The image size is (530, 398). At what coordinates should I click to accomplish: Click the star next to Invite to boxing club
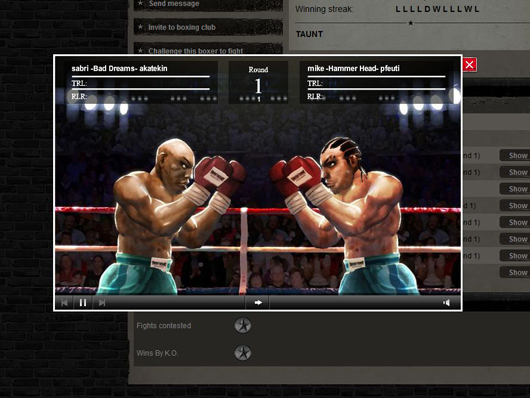(x=140, y=27)
